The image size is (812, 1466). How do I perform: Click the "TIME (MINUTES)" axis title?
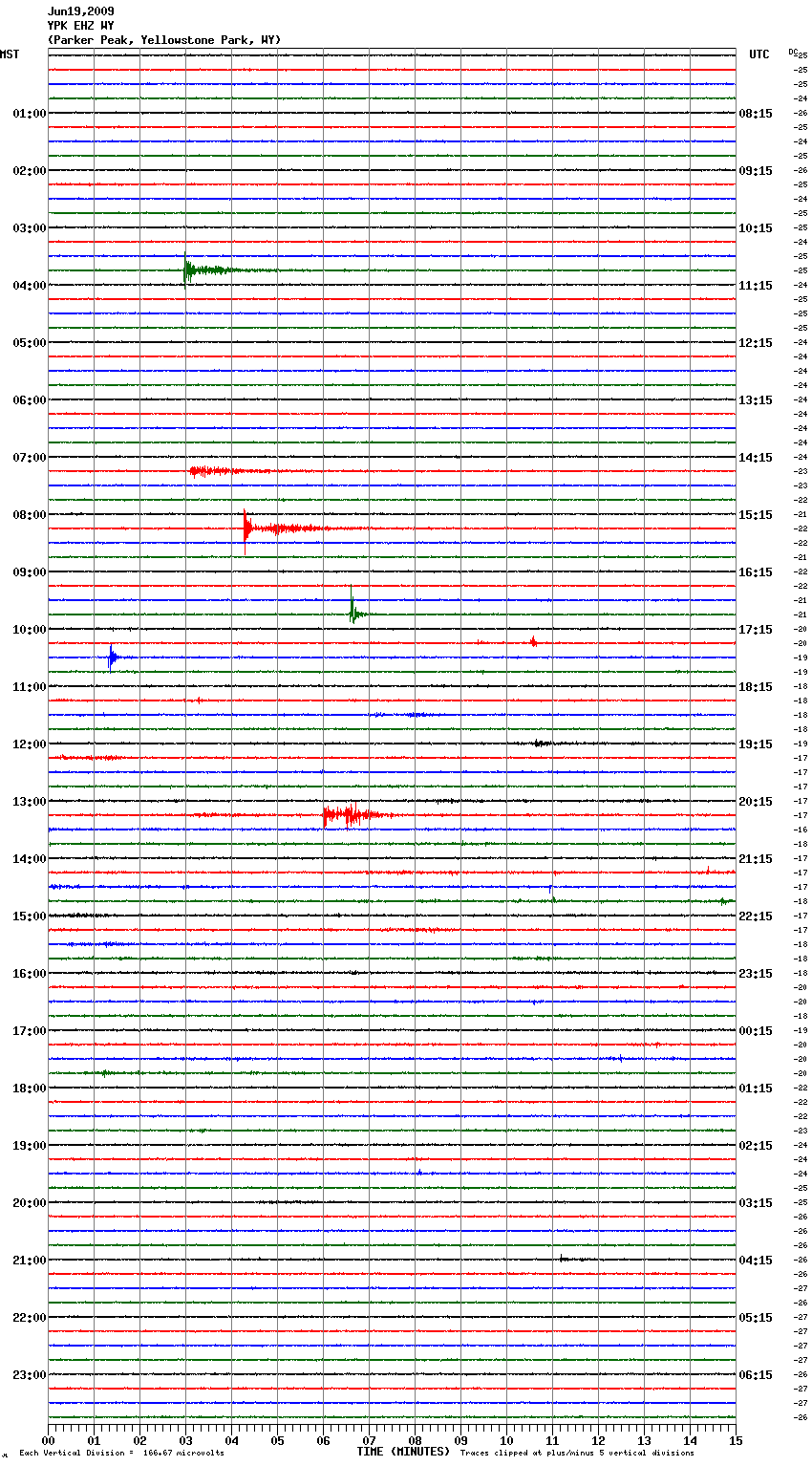[x=403, y=1452]
